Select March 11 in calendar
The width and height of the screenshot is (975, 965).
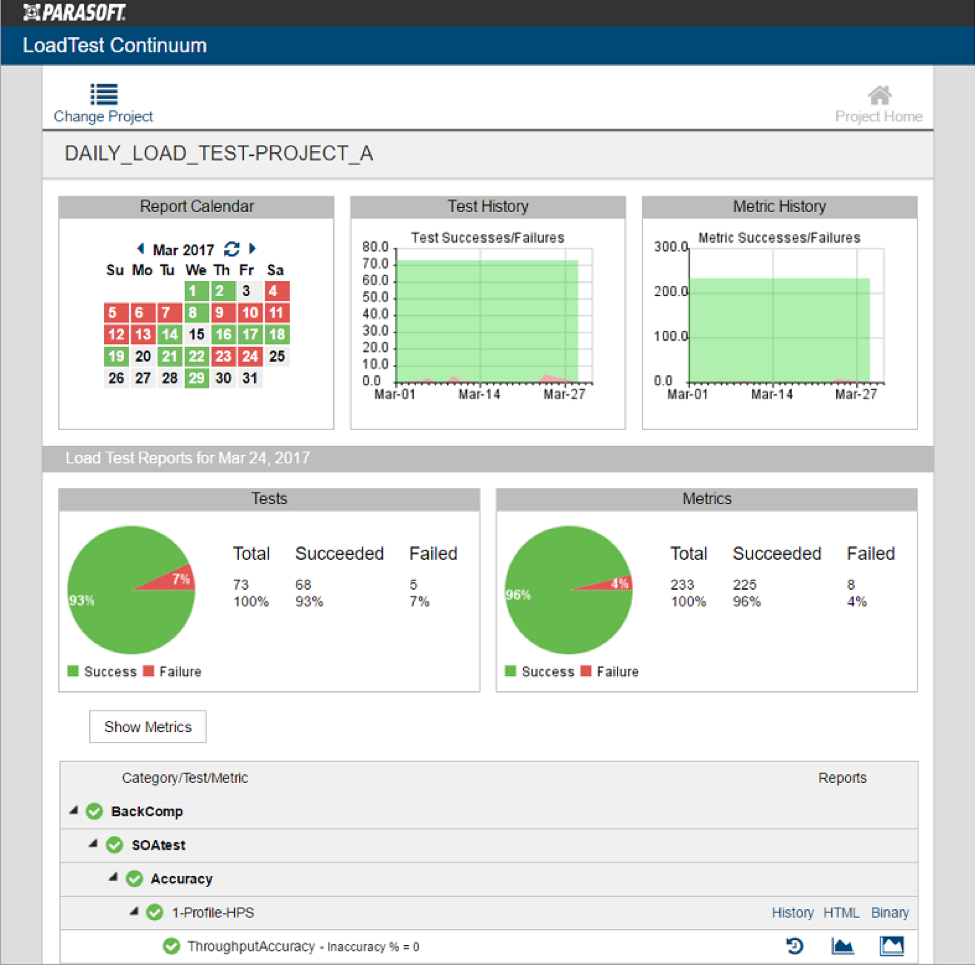click(x=277, y=312)
